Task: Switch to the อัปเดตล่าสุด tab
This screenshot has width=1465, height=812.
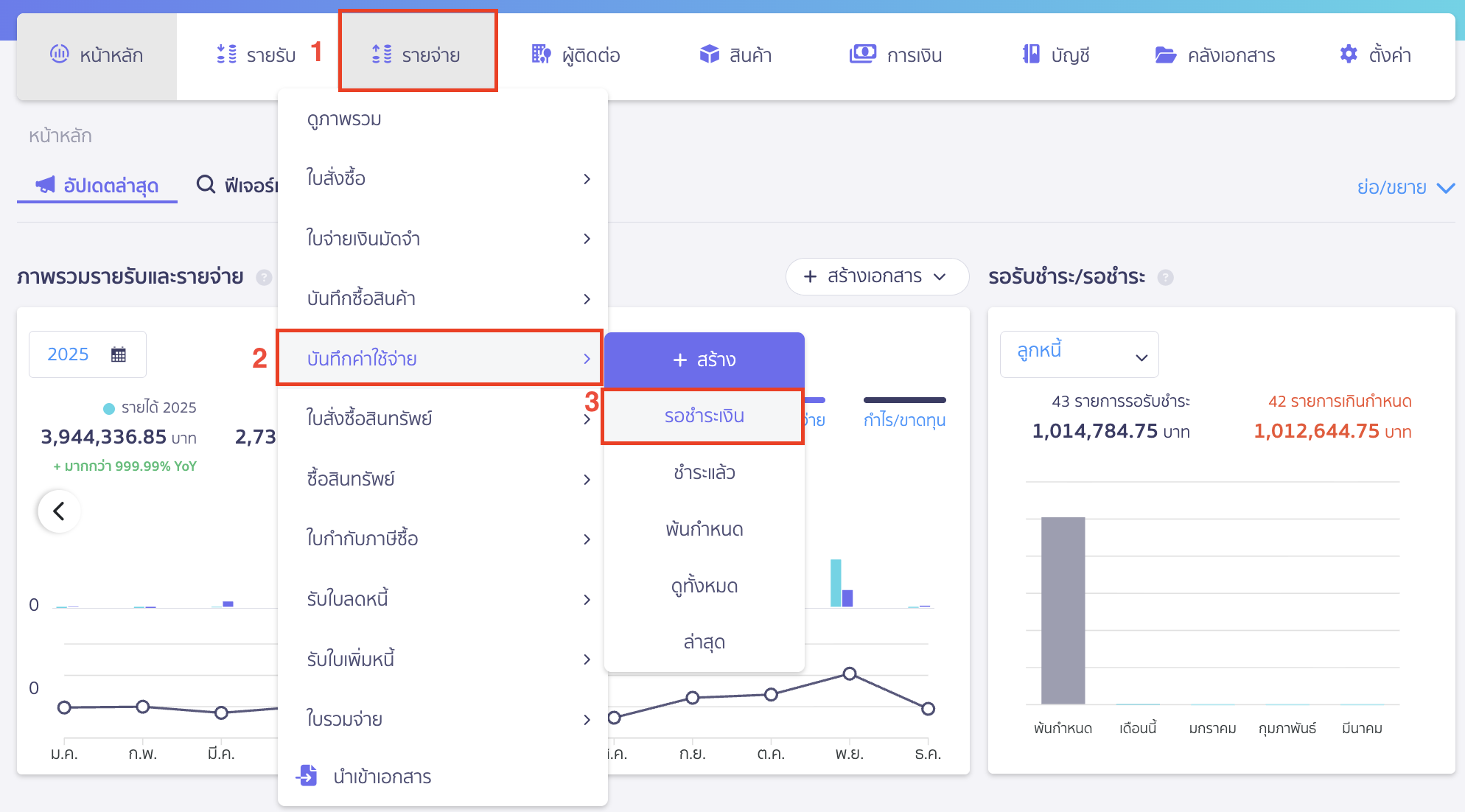Action: 97,186
